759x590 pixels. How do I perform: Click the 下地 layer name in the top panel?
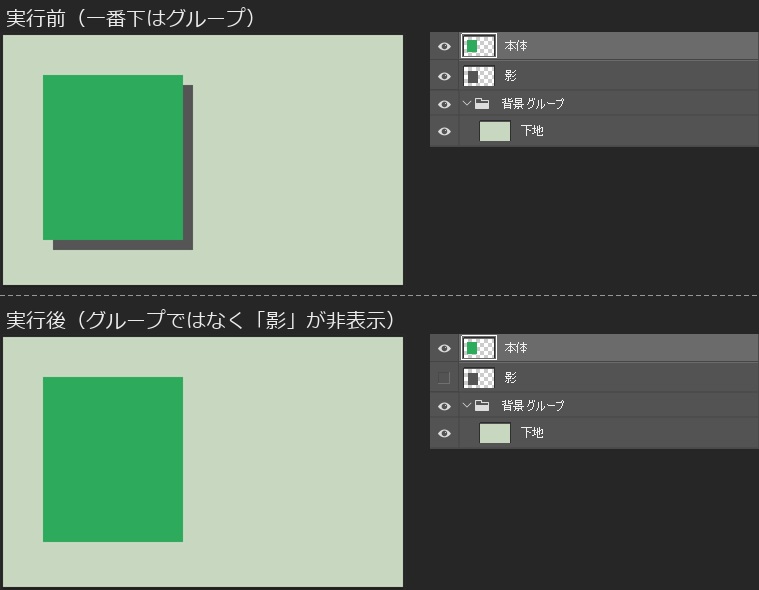532,131
